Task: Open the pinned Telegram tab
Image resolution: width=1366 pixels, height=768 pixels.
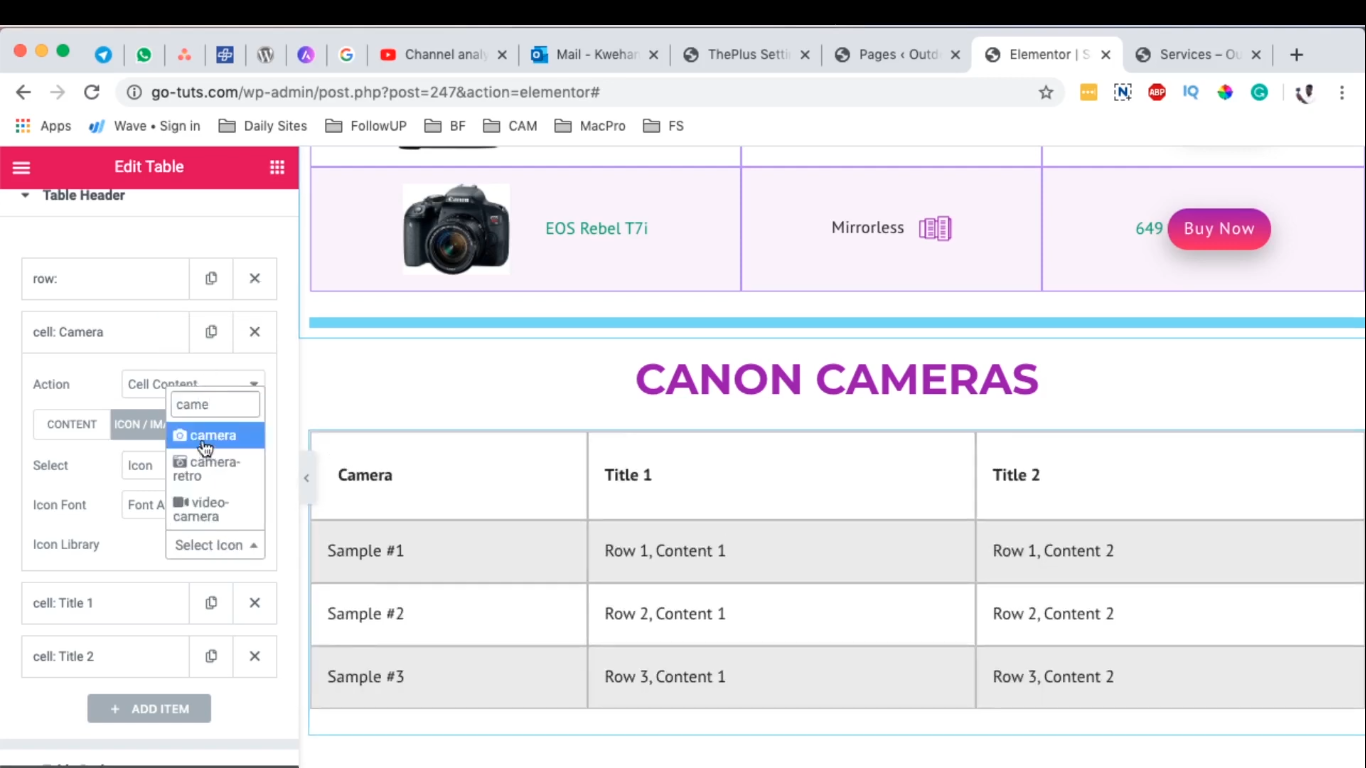Action: 103,55
